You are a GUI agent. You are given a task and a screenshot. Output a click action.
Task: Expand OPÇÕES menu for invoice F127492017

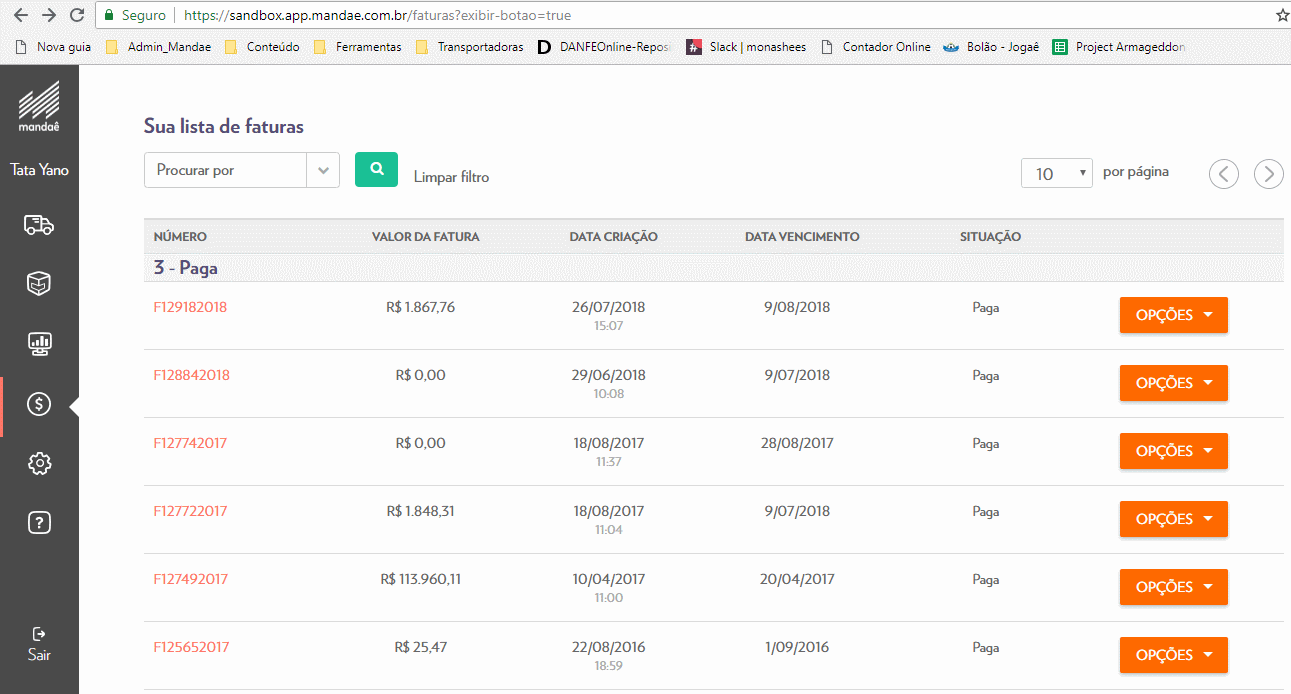[x=1173, y=587]
